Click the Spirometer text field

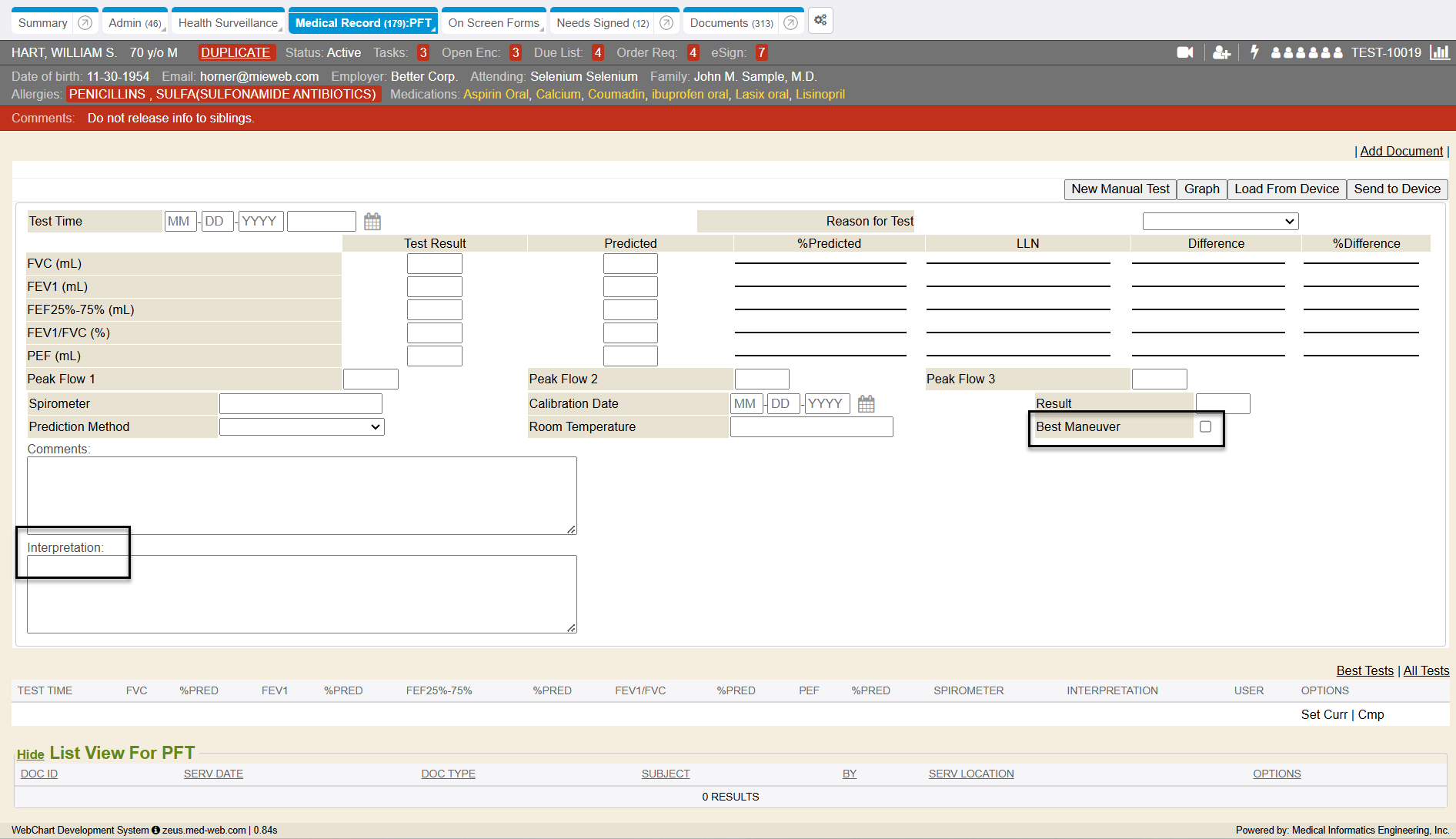tap(300, 404)
